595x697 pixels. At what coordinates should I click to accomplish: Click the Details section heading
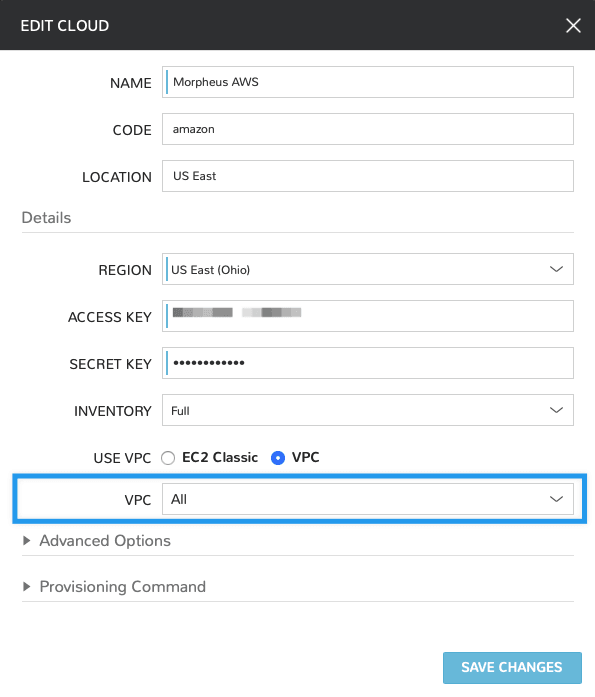(x=46, y=218)
